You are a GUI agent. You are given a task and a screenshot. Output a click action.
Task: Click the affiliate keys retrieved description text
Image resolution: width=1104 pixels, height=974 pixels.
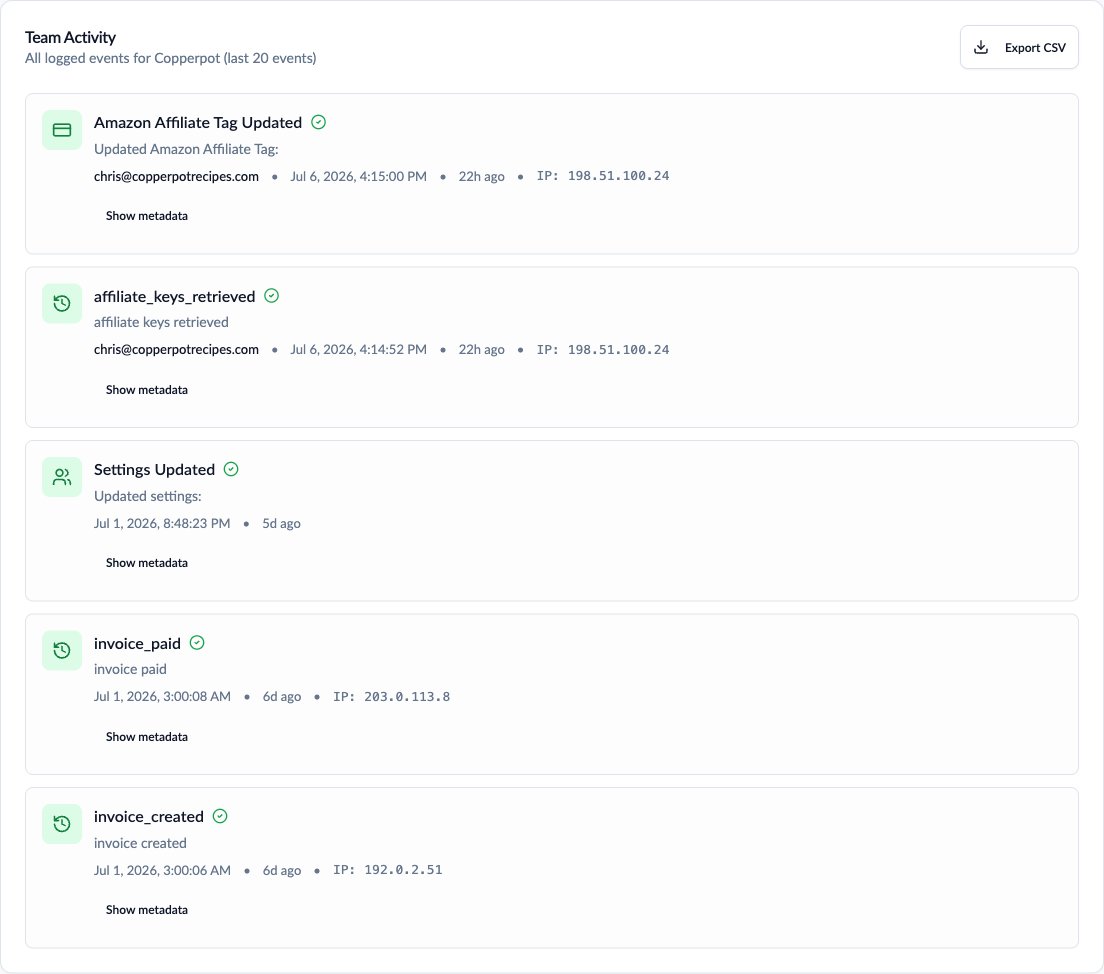coord(161,323)
